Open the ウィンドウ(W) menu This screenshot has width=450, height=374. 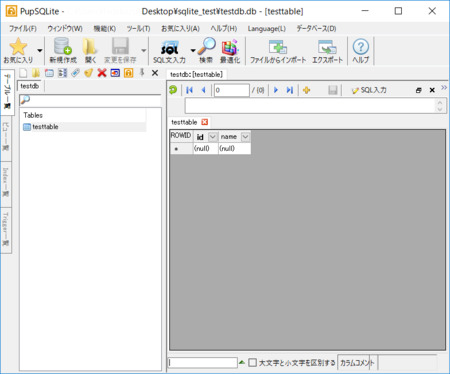(65, 29)
